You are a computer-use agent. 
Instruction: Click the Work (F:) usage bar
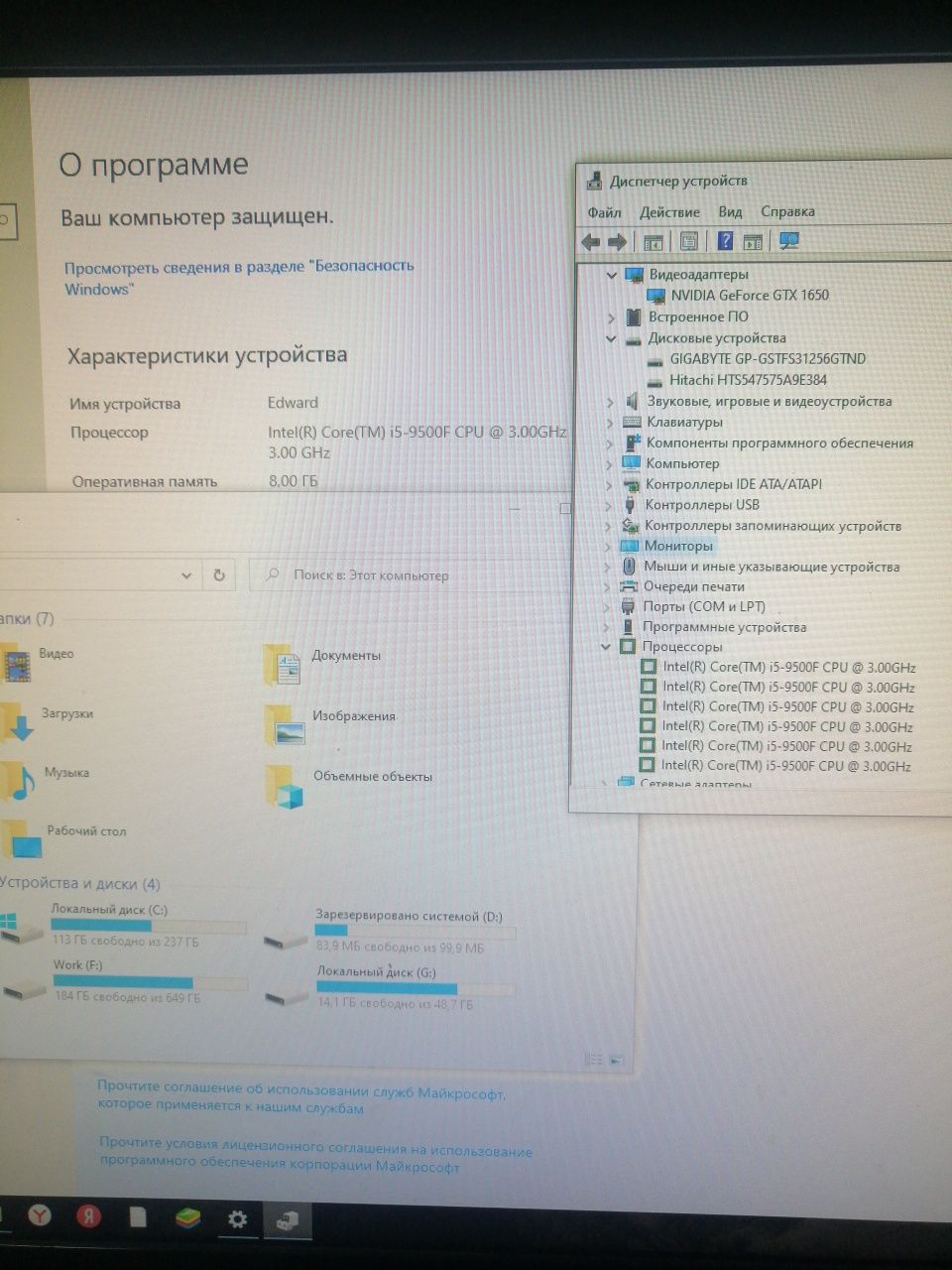(x=151, y=982)
